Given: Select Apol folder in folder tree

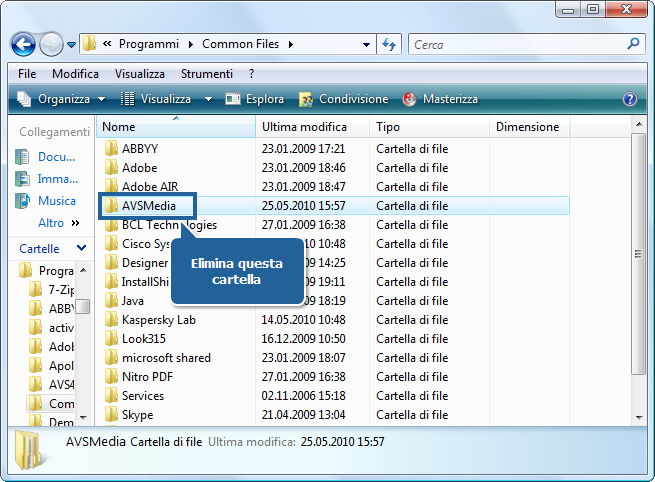Looking at the screenshot, I should [52, 366].
